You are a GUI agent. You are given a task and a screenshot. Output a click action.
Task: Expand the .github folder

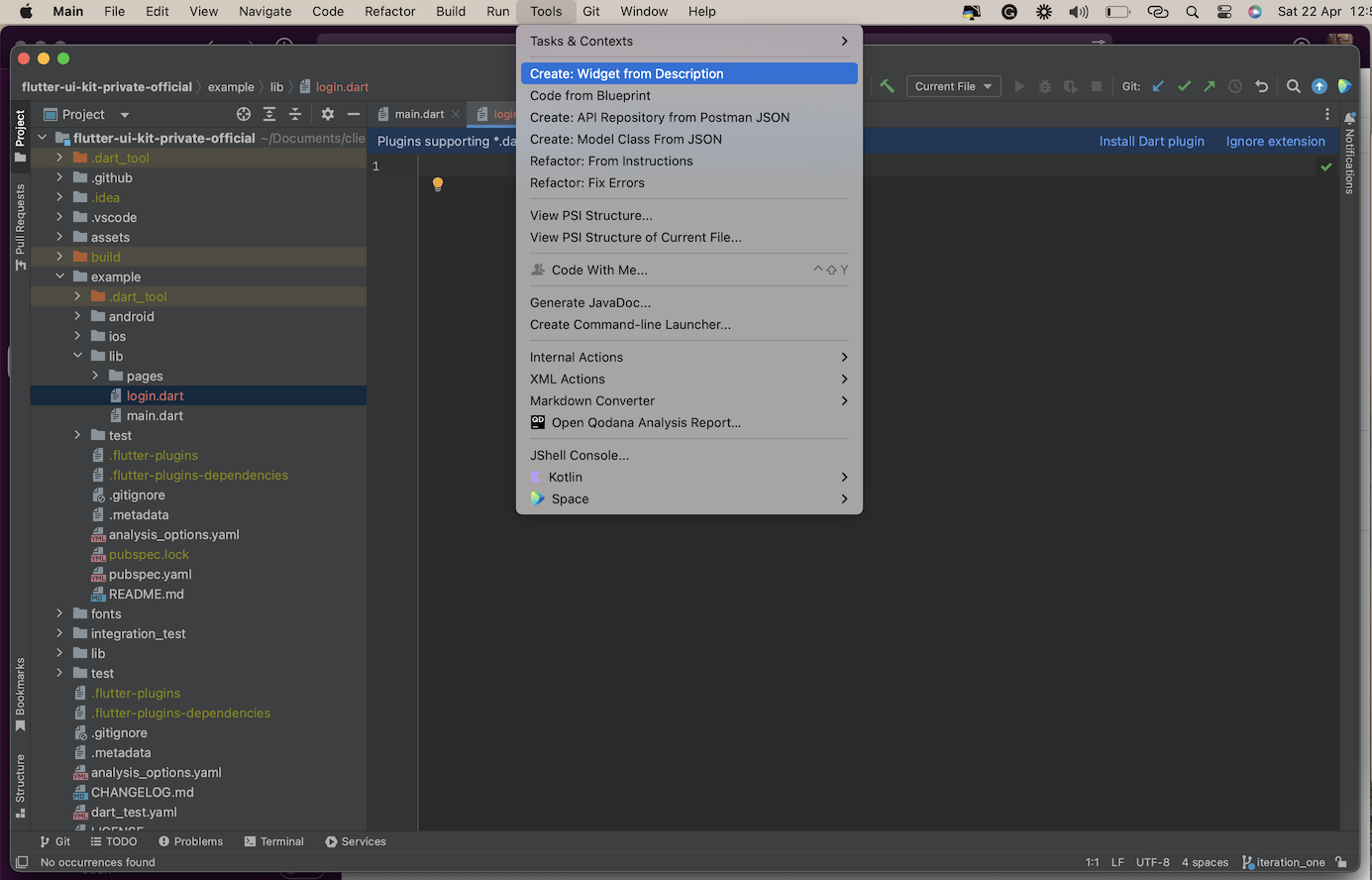coord(60,177)
